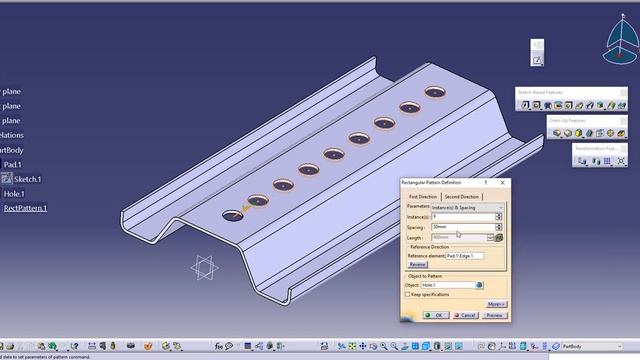Select the Thickness icon in Dress-Up Features
The height and width of the screenshot is (360, 640).
coord(600,133)
